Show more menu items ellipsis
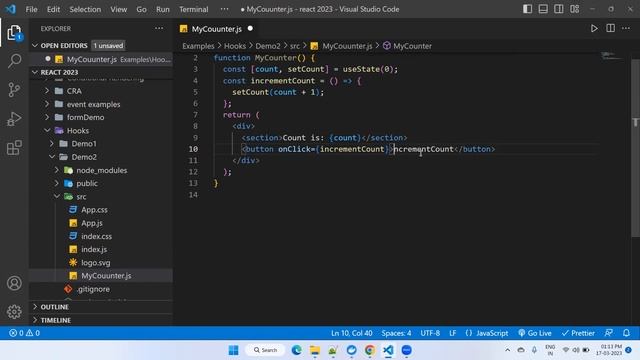640x360 pixels. point(224,9)
